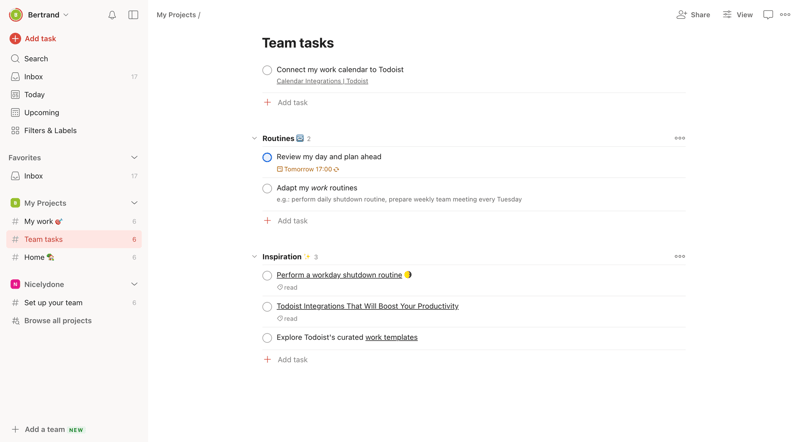Image resolution: width=800 pixels, height=442 pixels.
Task: Collapse the Nicelydone team list
Action: coord(134,284)
